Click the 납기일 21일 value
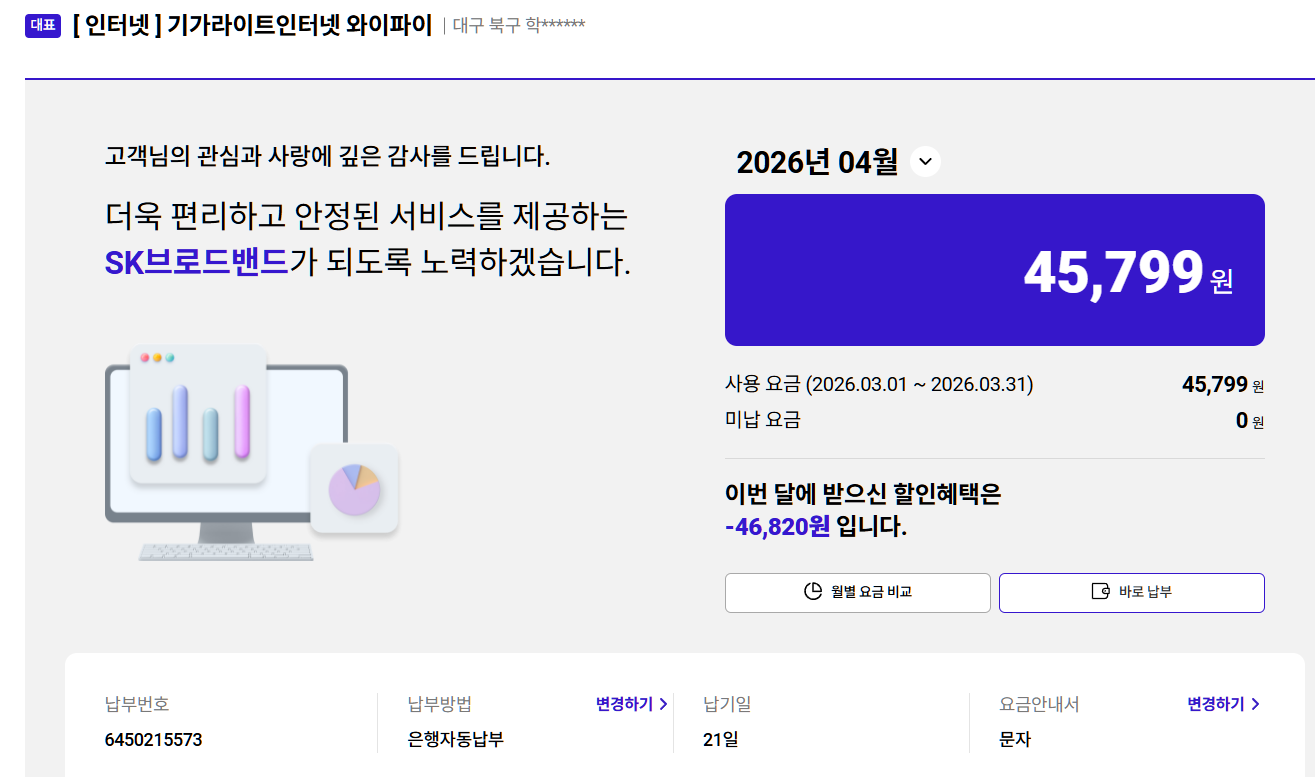This screenshot has height=777, width=1315. [720, 740]
